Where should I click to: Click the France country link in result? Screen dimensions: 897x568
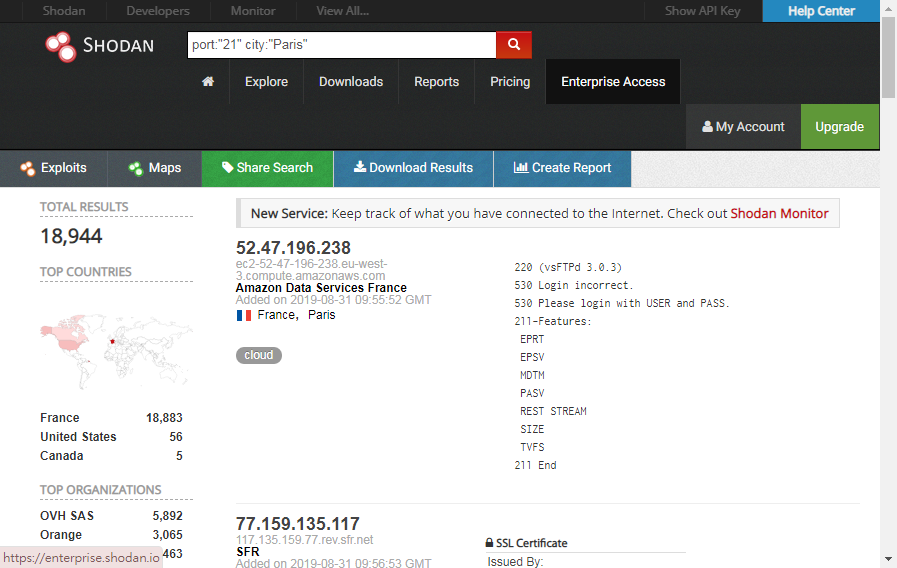276,315
